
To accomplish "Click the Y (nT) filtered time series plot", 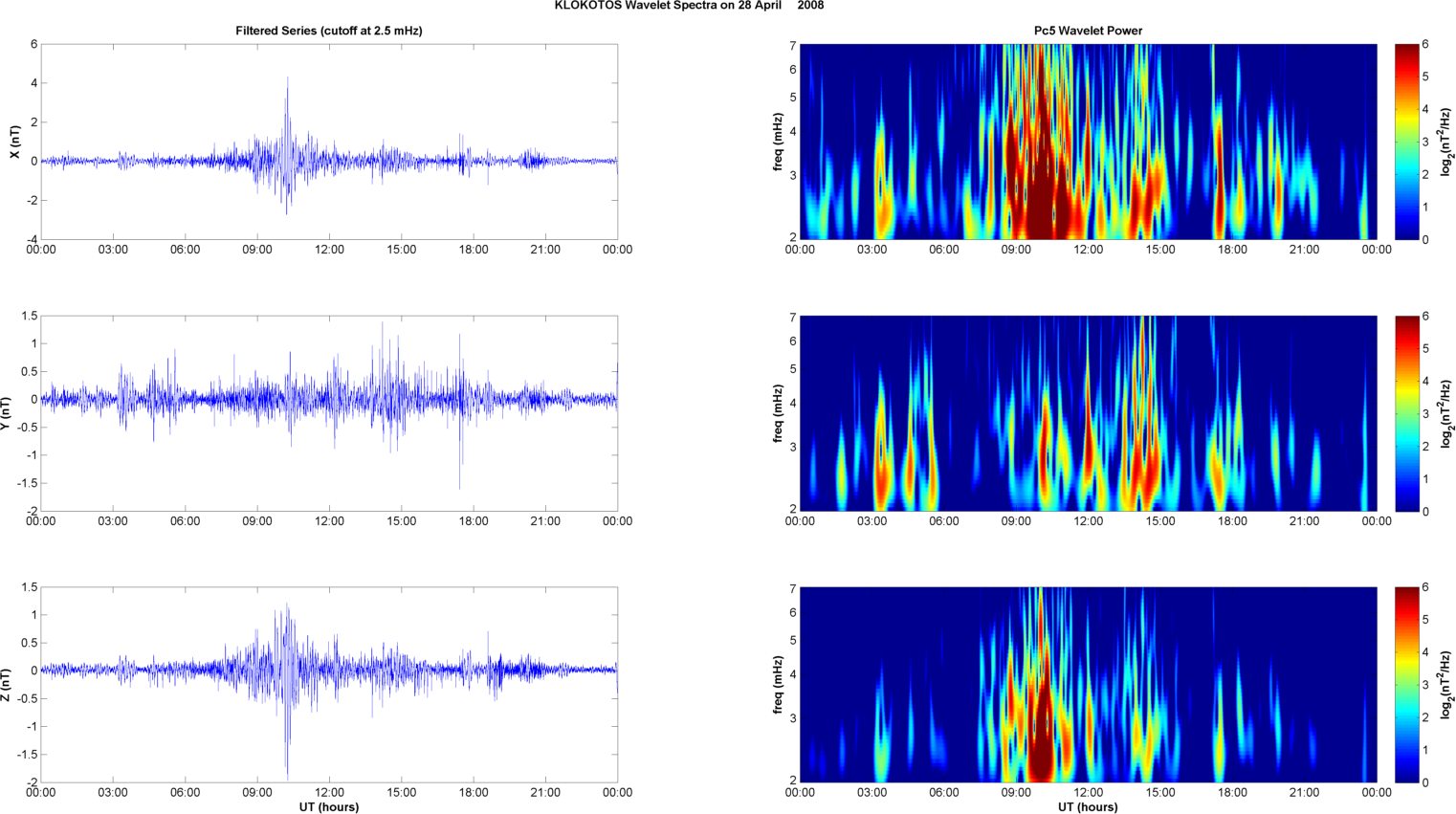I will point(329,413).
